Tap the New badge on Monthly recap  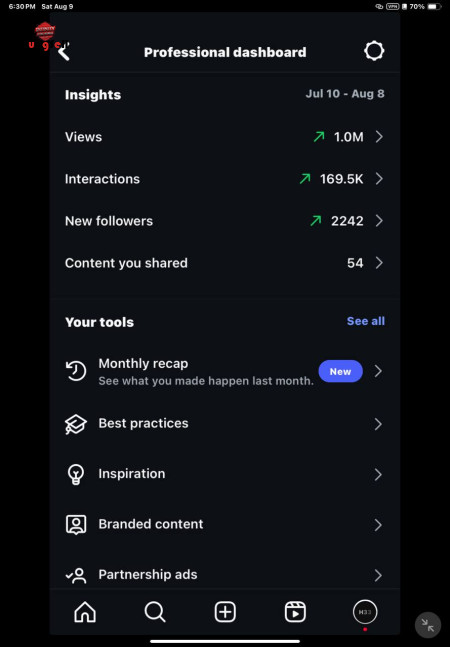click(340, 371)
